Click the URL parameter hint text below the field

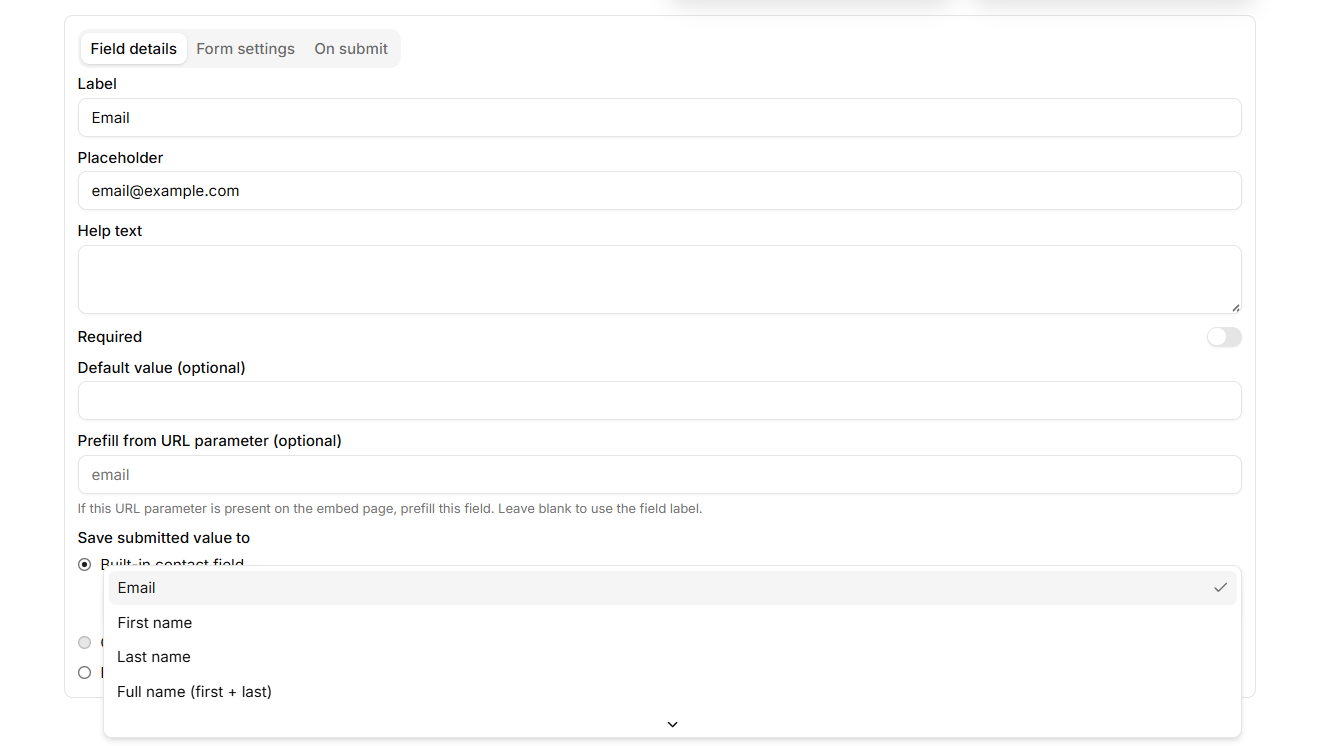pos(390,509)
